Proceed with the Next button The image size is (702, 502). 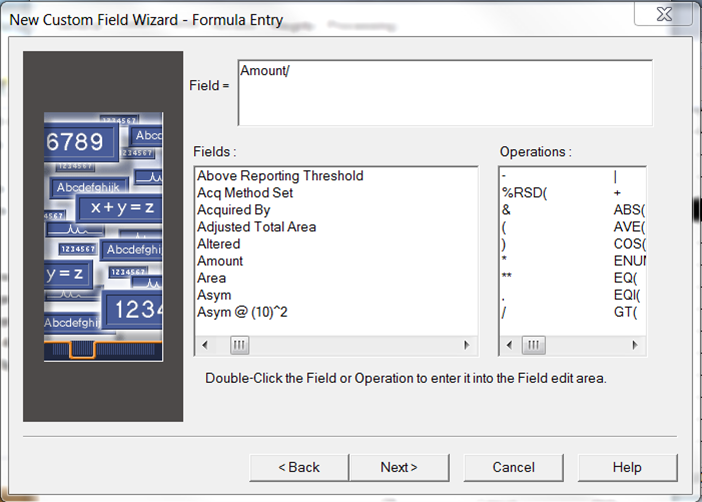399,468
